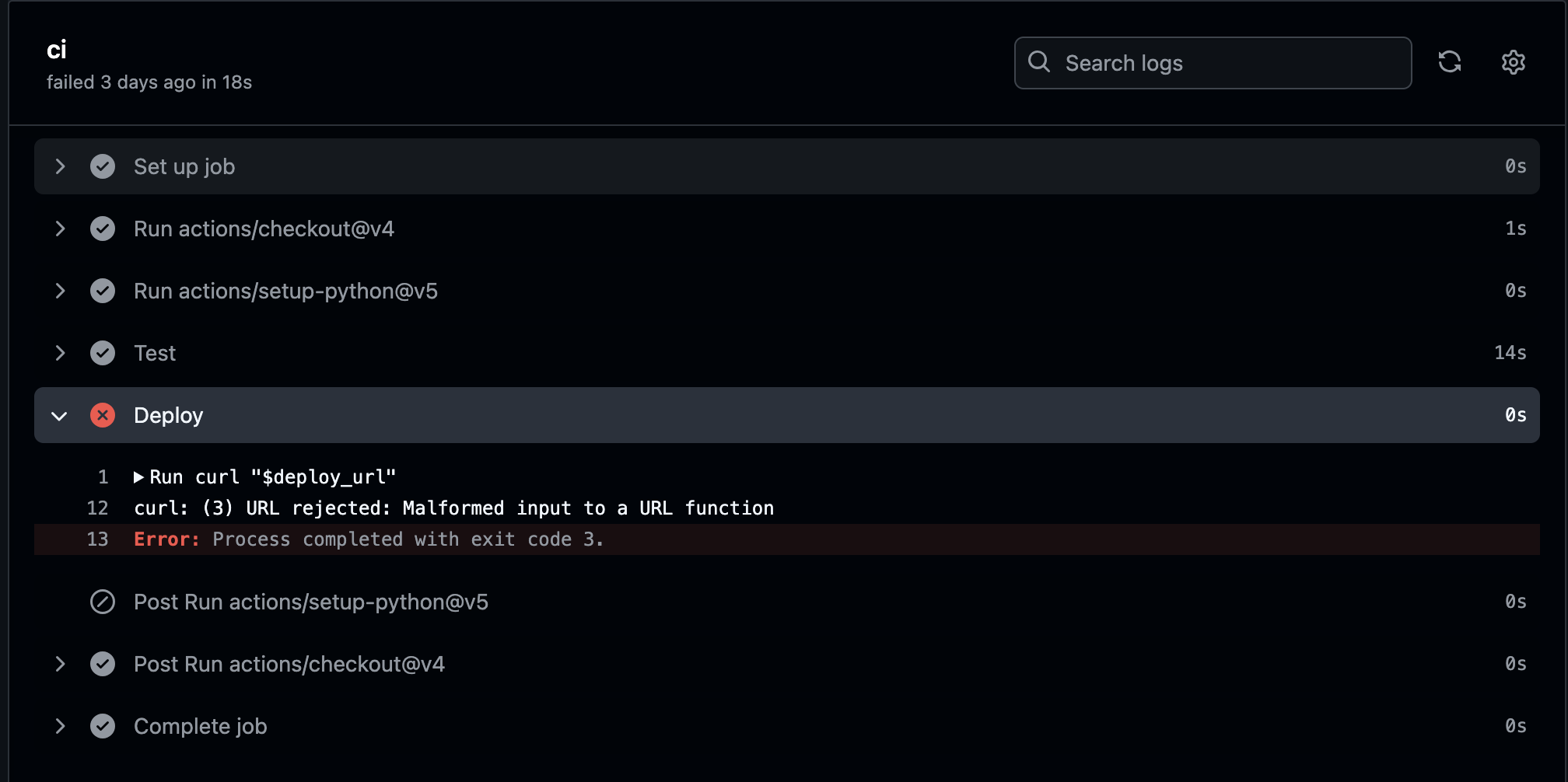
Task: Click the success check icon for Set up job
Action: [103, 166]
